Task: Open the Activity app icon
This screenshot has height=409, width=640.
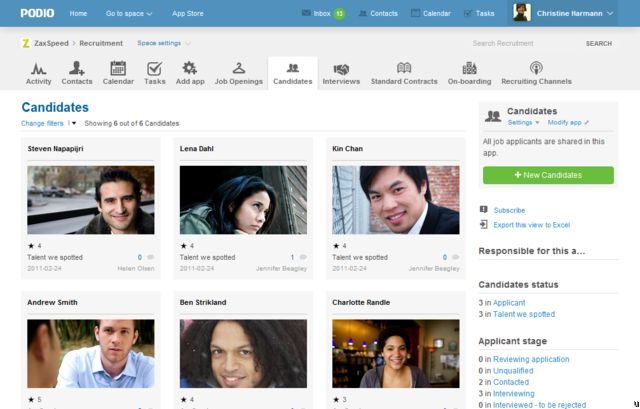Action: (x=39, y=68)
